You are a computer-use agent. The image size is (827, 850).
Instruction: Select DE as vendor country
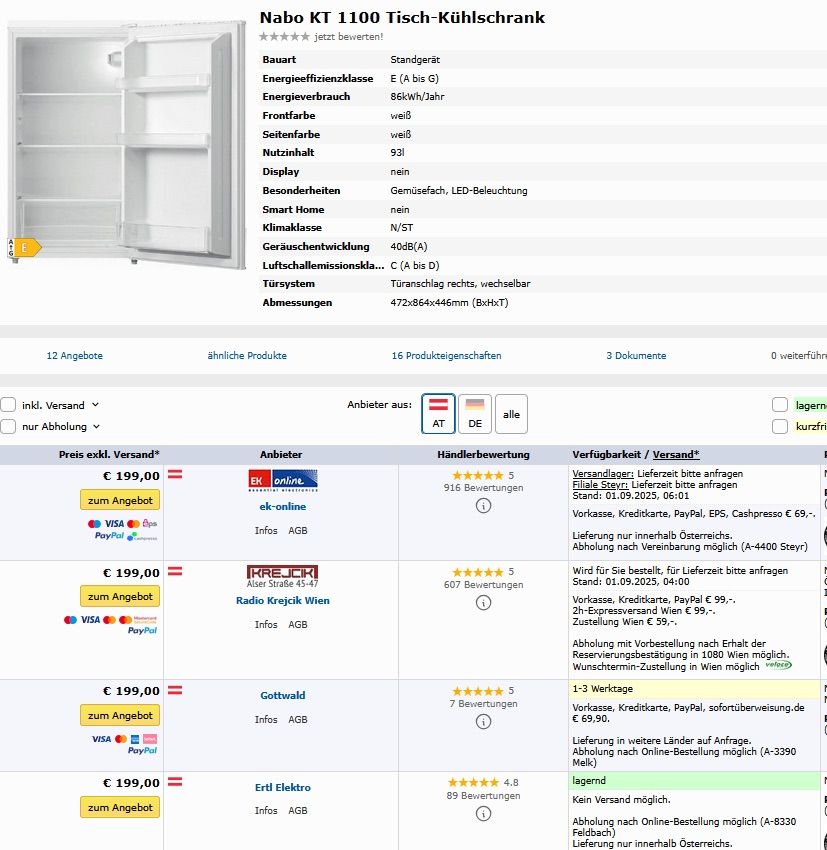[475, 414]
